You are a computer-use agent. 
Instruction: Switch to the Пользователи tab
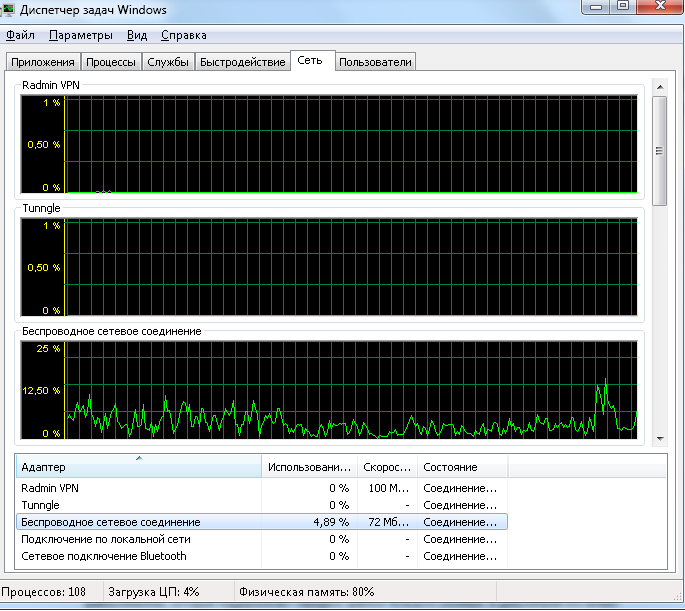(375, 62)
